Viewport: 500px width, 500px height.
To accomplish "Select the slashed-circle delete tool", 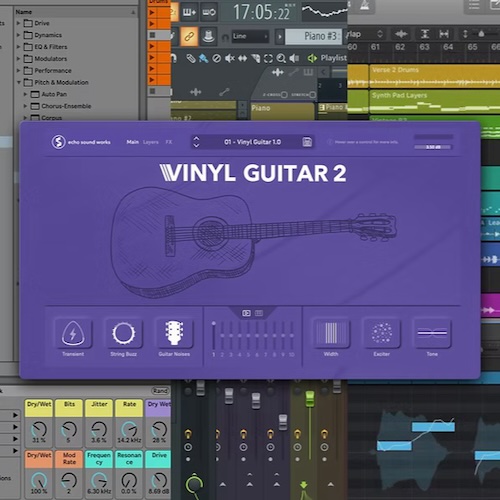I will coord(217,59).
